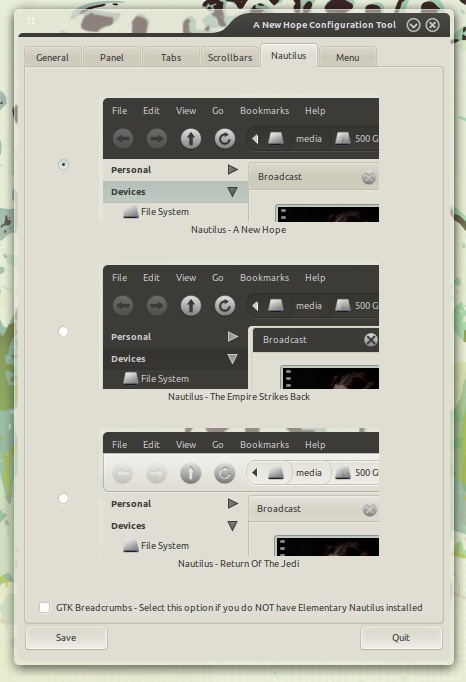Click View menu in Return Of The Jedi preview
Image resolution: width=466 pixels, height=682 pixels.
pyautogui.click(x=186, y=445)
